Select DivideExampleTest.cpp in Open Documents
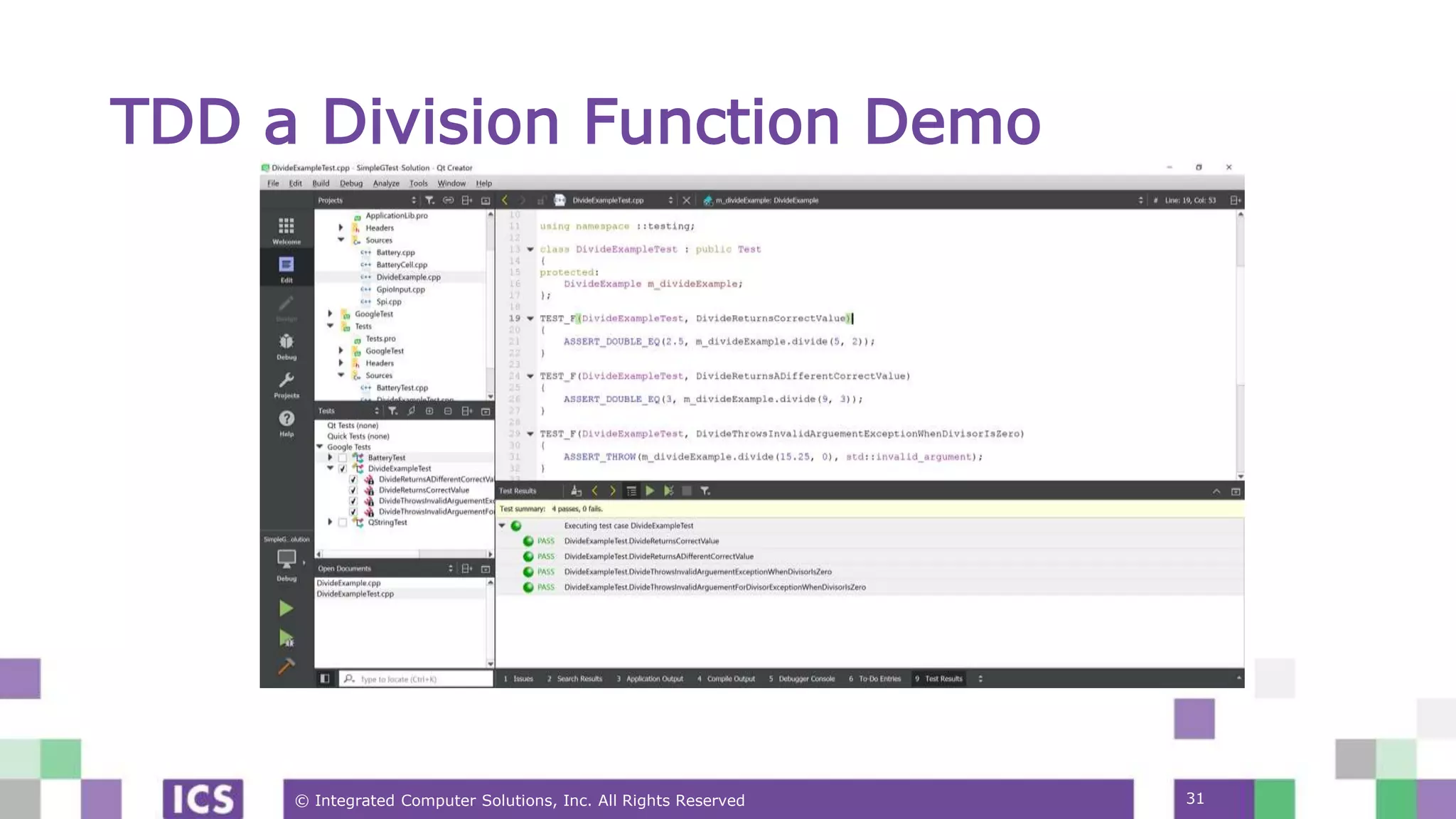The height and width of the screenshot is (819, 1456). tap(355, 594)
